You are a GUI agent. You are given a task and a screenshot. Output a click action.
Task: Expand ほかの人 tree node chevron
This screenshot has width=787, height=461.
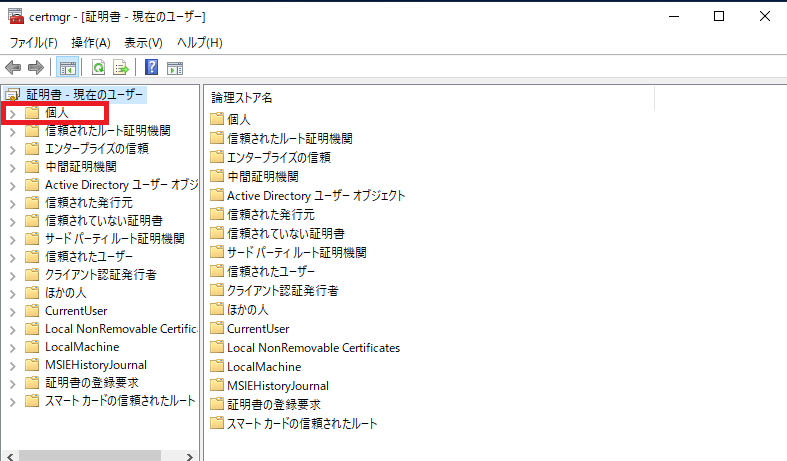(x=13, y=294)
